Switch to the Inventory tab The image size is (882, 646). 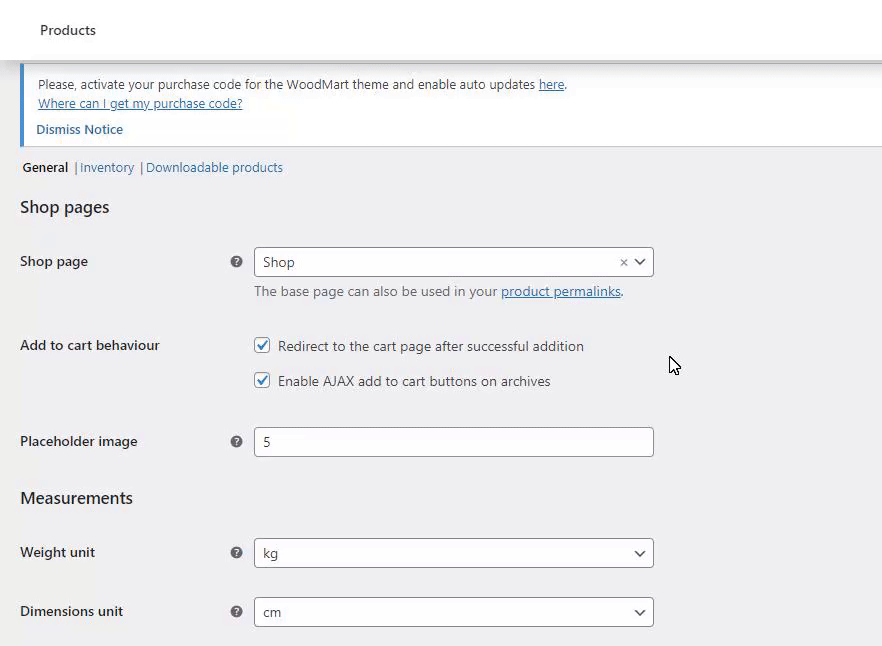pos(107,168)
